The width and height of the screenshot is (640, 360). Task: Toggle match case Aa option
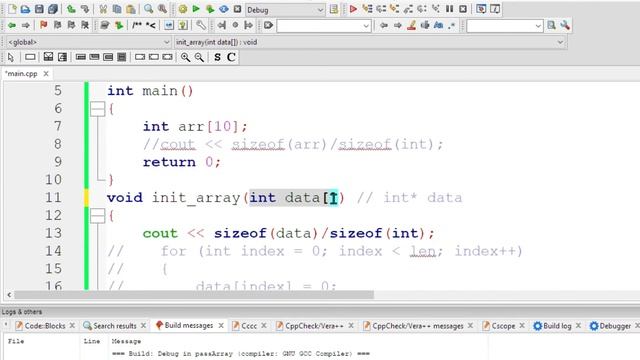pos(438,25)
